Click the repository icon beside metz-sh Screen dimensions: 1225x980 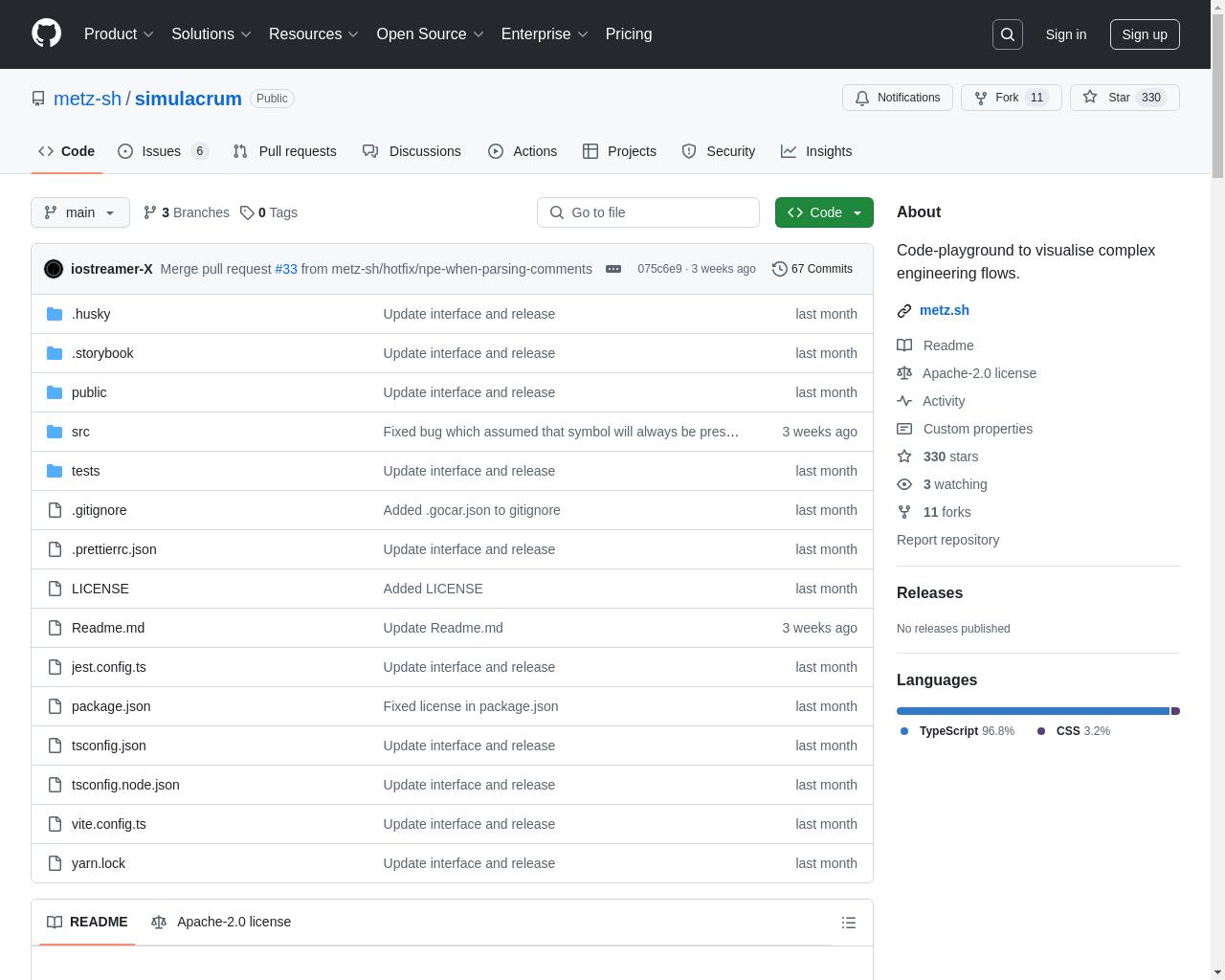pyautogui.click(x=38, y=99)
